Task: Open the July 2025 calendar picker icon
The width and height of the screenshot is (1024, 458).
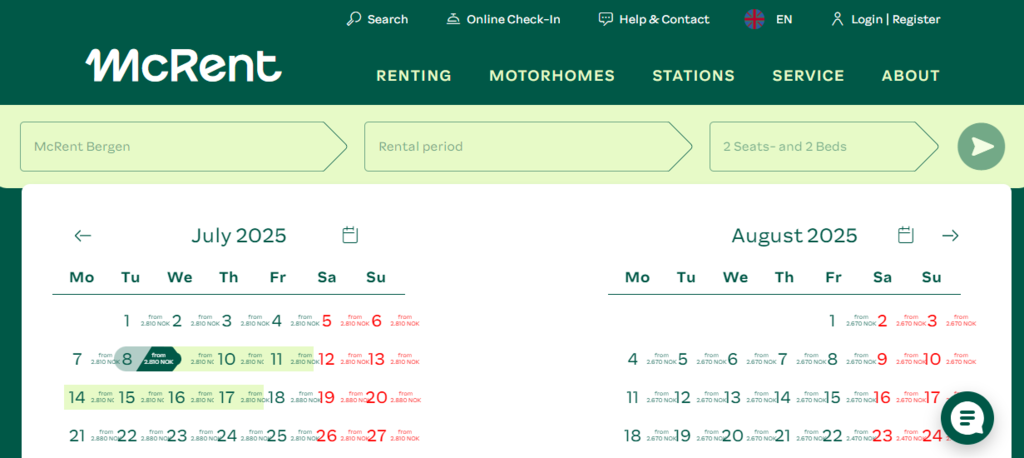Action: (x=350, y=235)
